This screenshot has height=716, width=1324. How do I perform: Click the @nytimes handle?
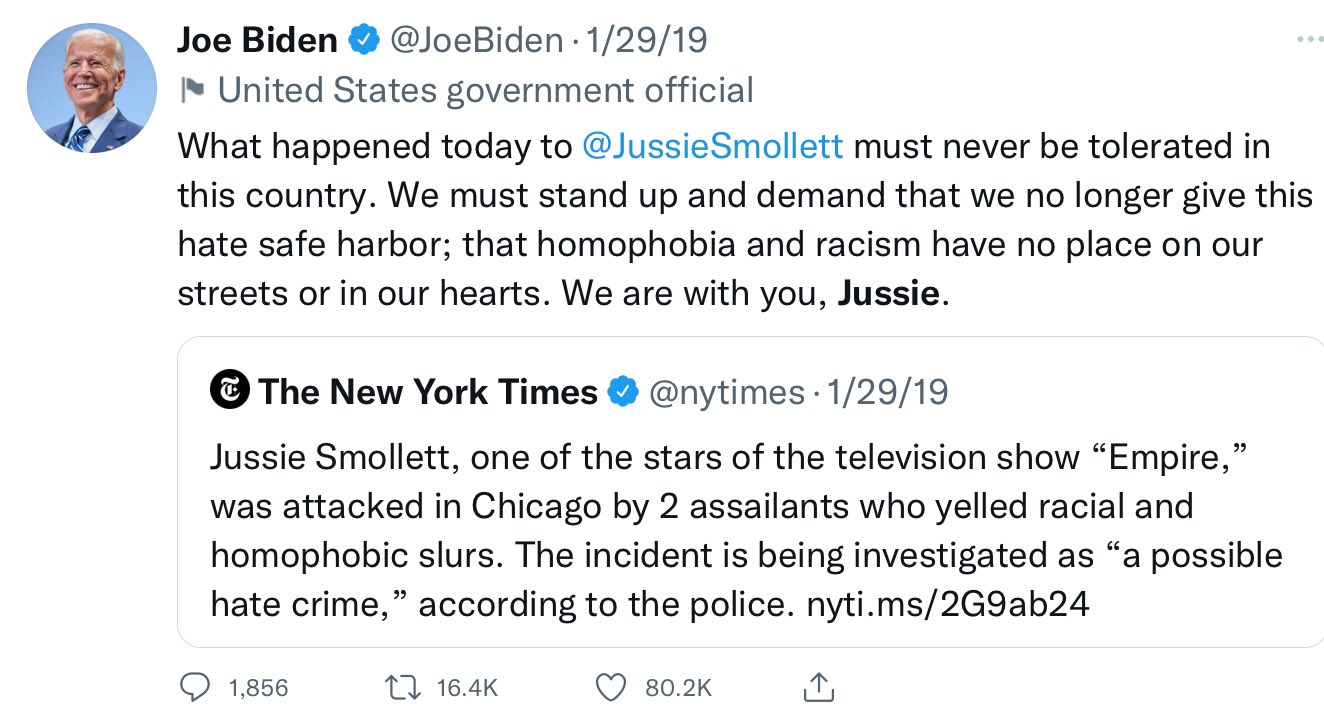[x=727, y=392]
